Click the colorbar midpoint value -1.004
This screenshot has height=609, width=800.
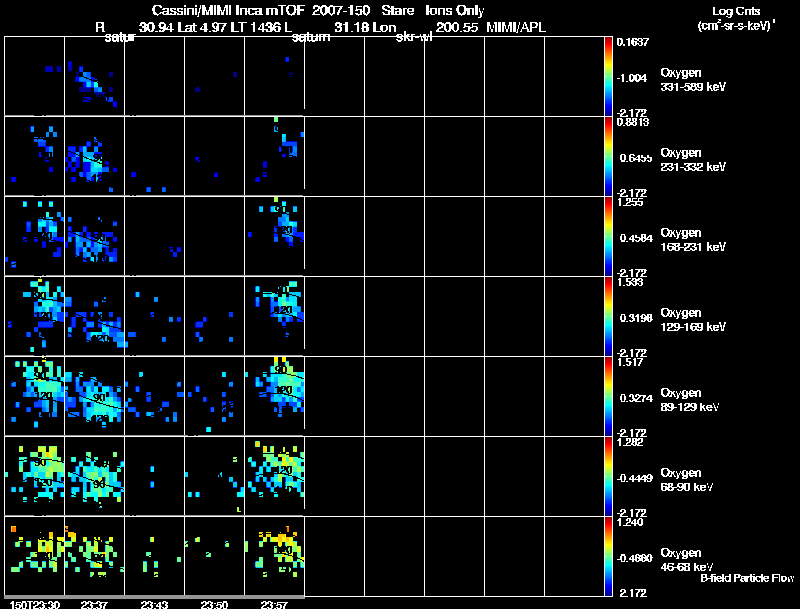pos(632,78)
